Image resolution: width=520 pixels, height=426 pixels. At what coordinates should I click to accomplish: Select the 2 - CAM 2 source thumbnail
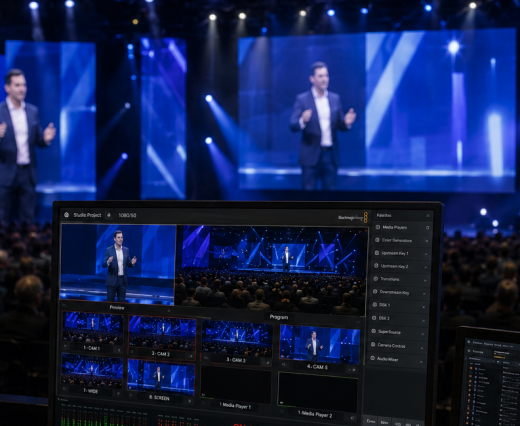(162, 333)
